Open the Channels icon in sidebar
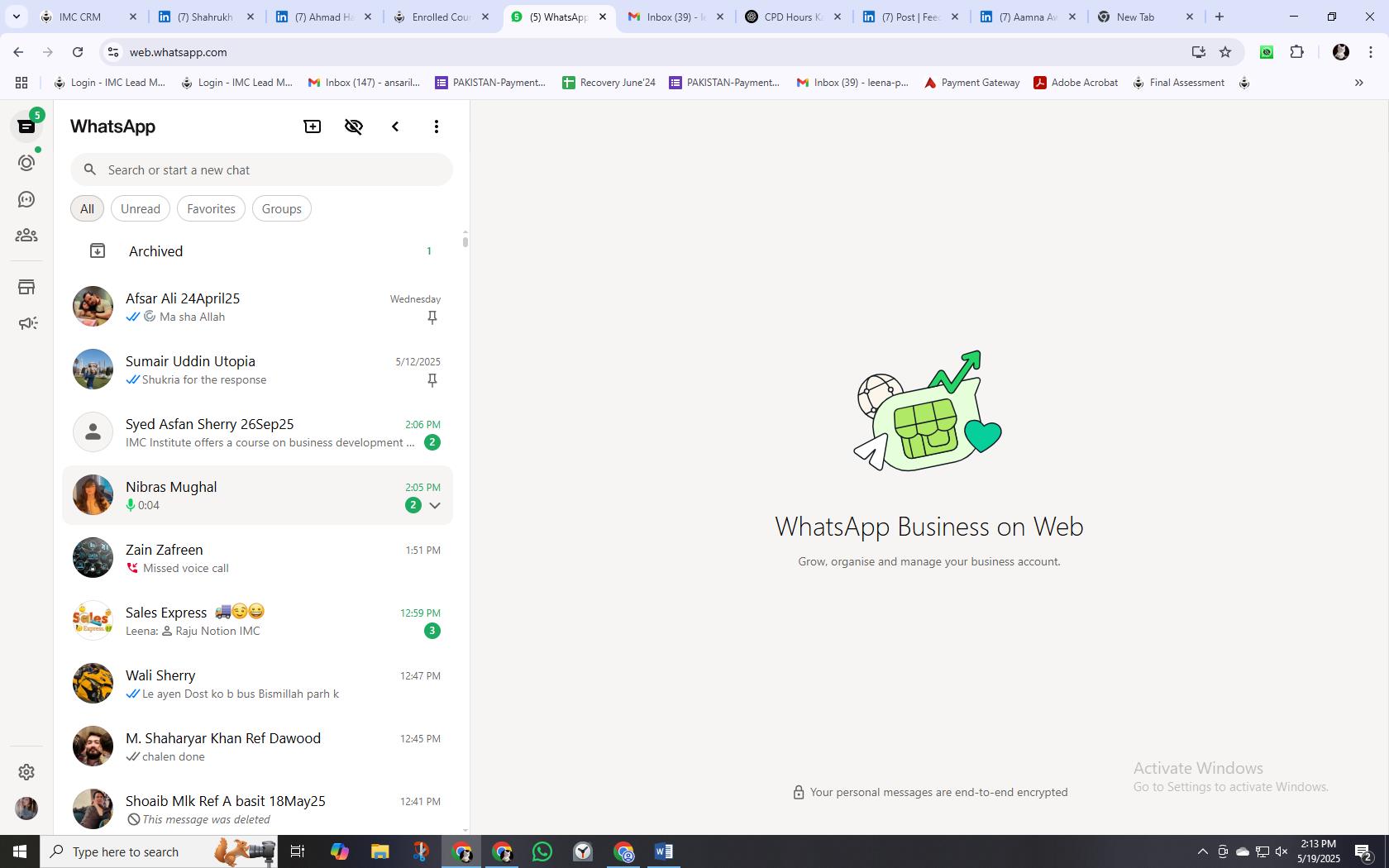The width and height of the screenshot is (1389, 868). (x=26, y=199)
